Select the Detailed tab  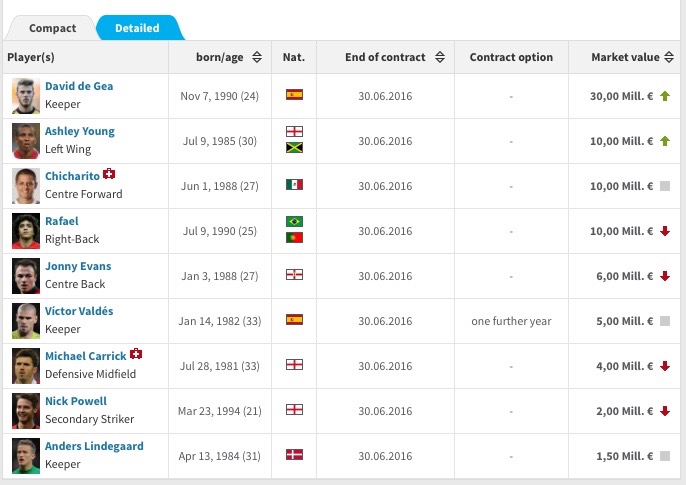137,28
